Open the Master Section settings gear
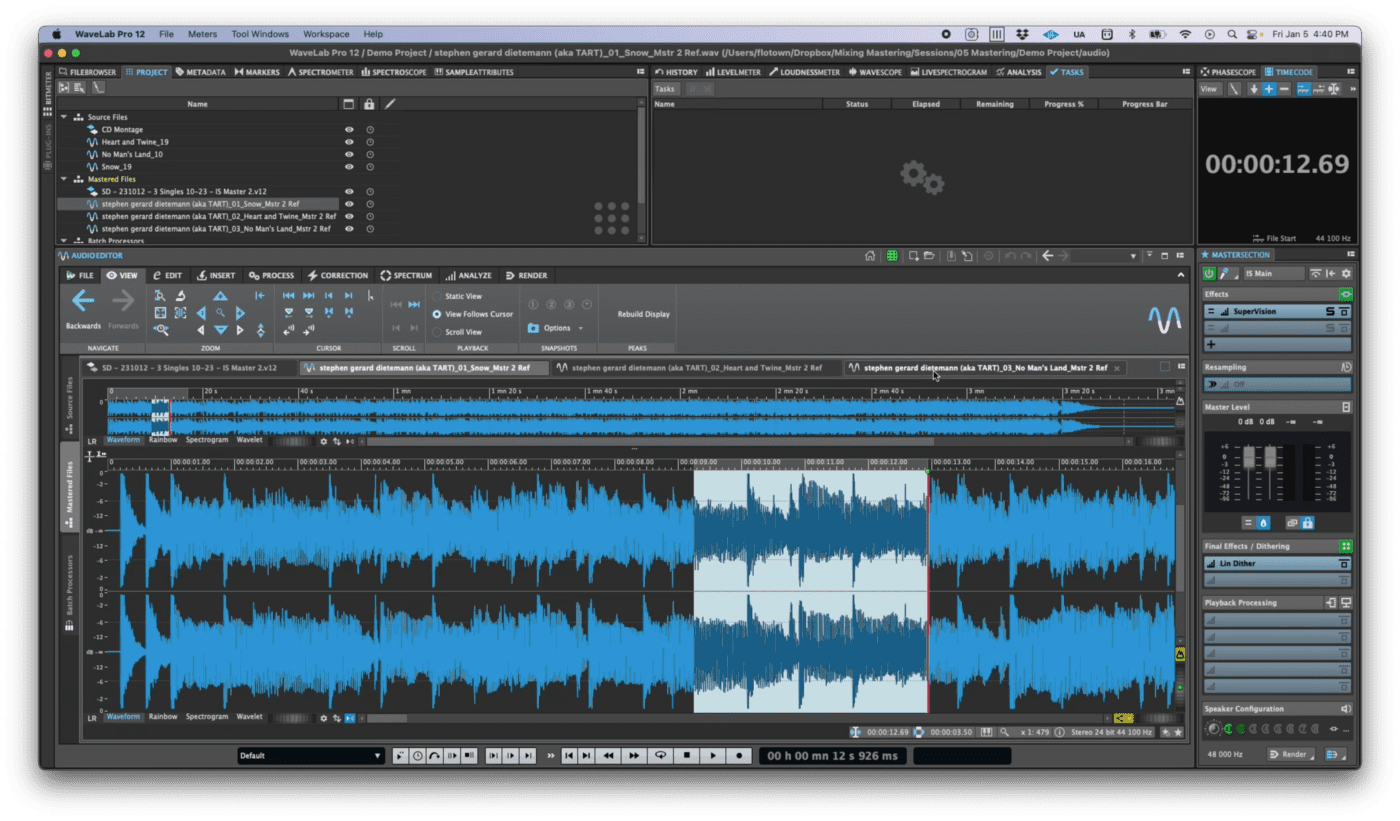This screenshot has width=1400, height=821. [x=1347, y=273]
